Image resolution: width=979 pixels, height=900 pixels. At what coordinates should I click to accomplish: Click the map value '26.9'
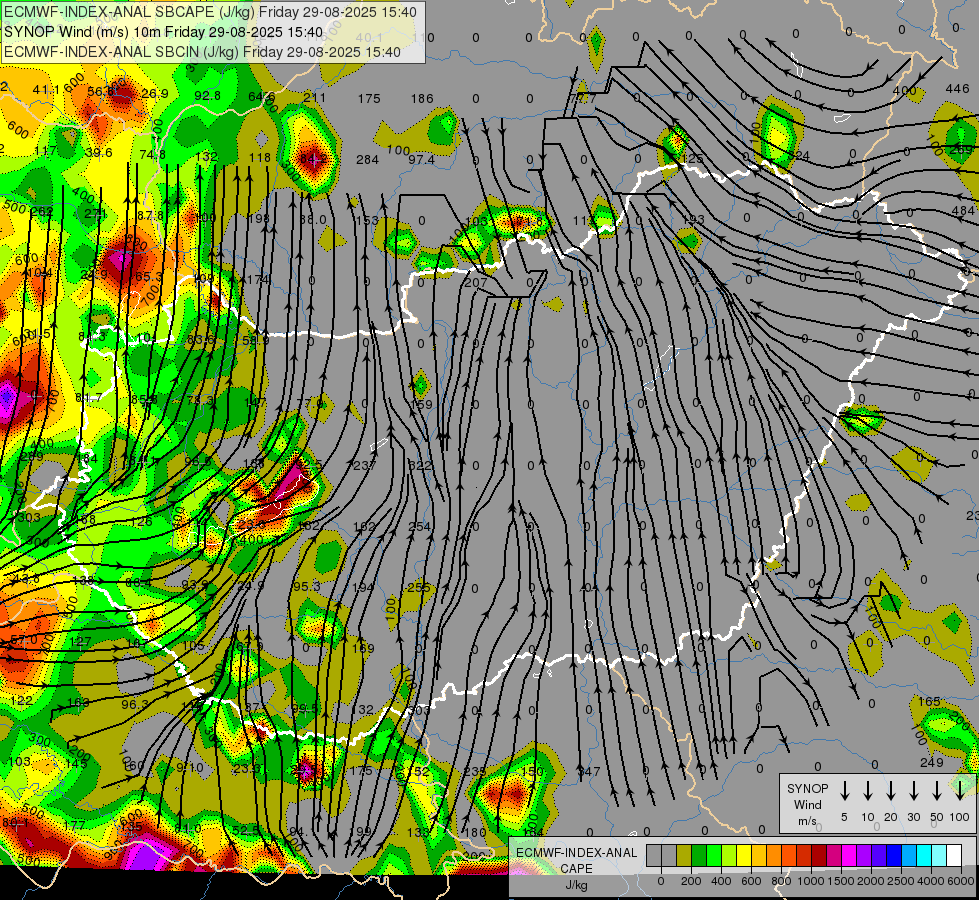(155, 94)
